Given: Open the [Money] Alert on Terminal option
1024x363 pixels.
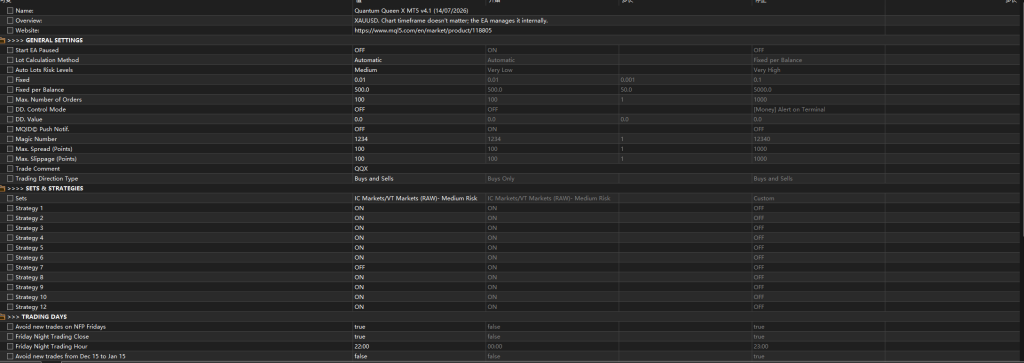Looking at the screenshot, I should click(x=789, y=110).
